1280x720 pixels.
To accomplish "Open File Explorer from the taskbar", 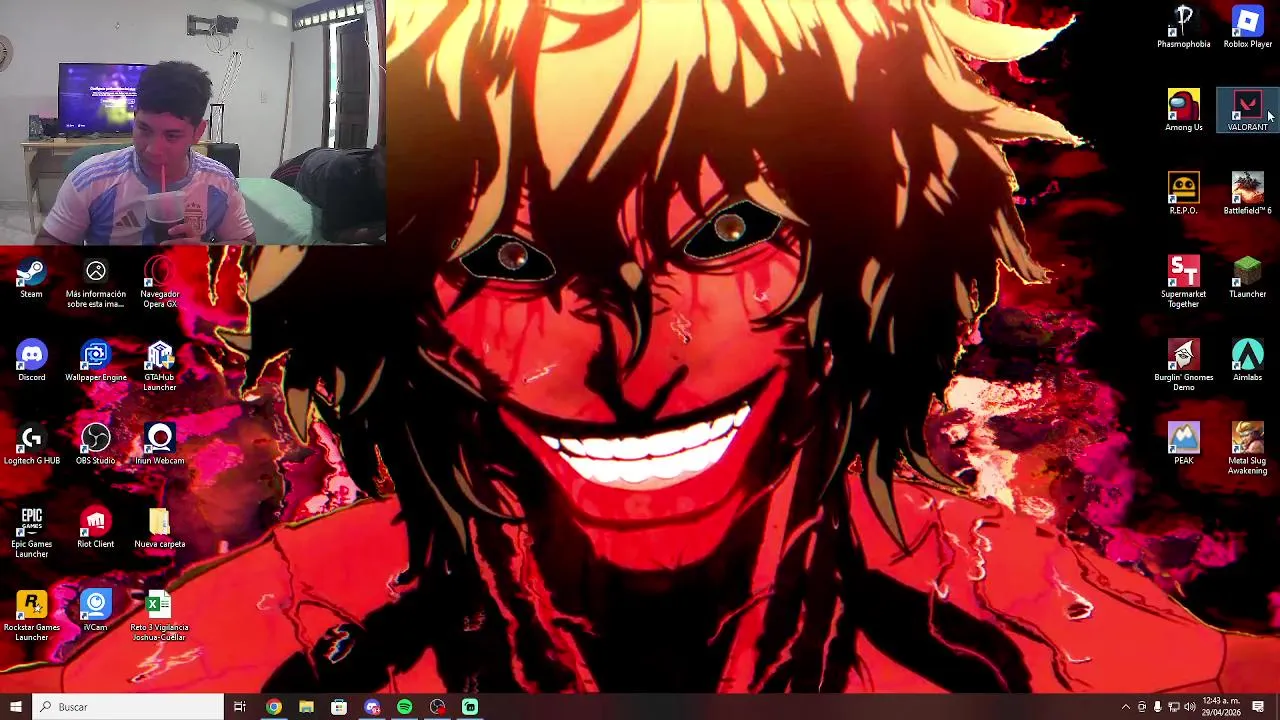I will (306, 707).
